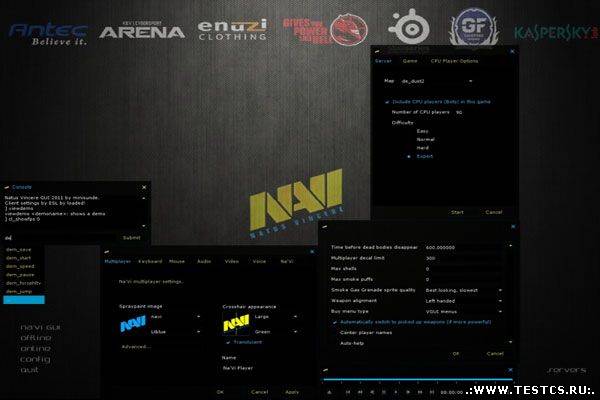Click Submit in the Console
The width and height of the screenshot is (600, 400).
pos(131,238)
